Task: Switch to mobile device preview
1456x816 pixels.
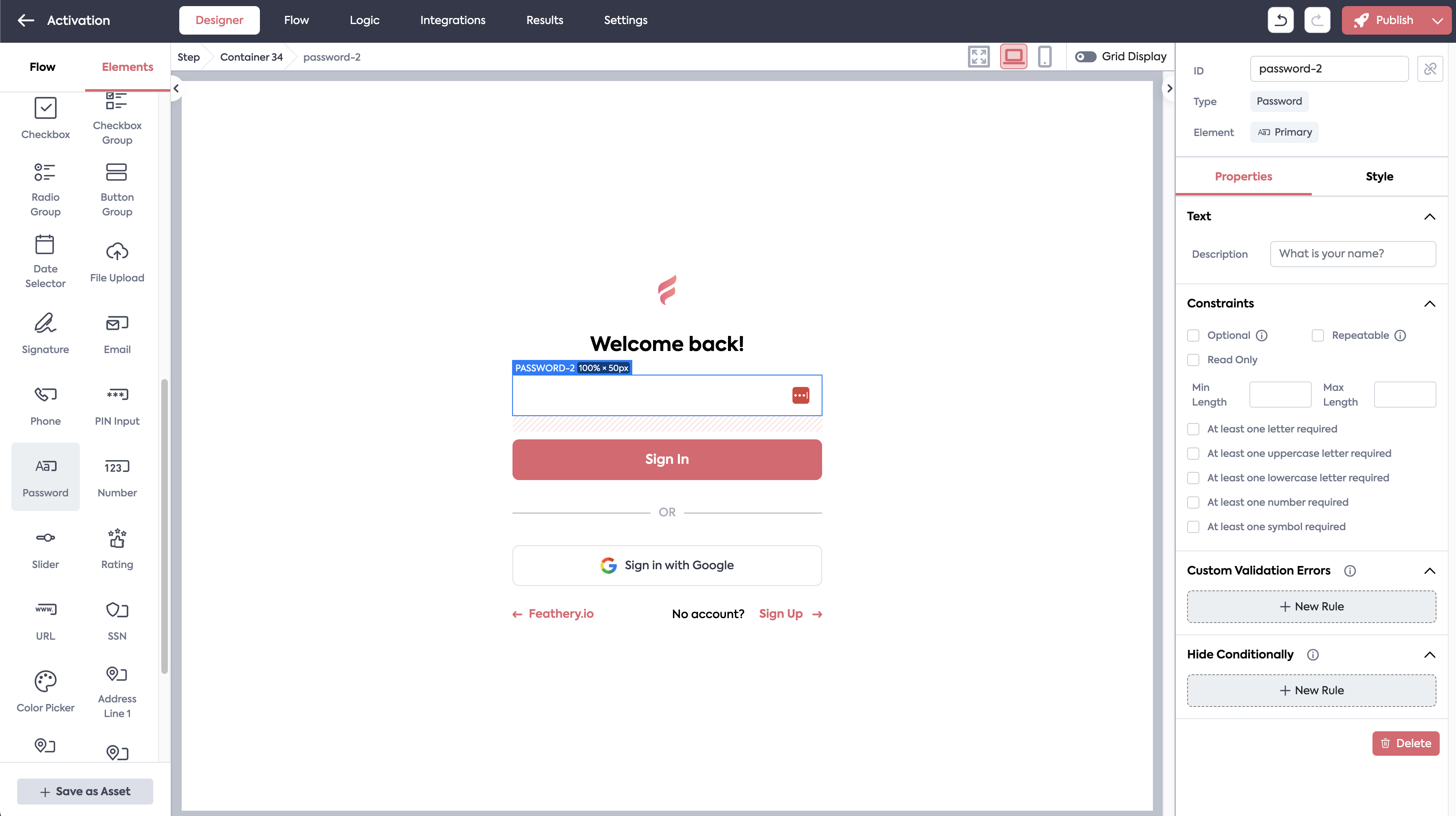Action: pos(1045,57)
